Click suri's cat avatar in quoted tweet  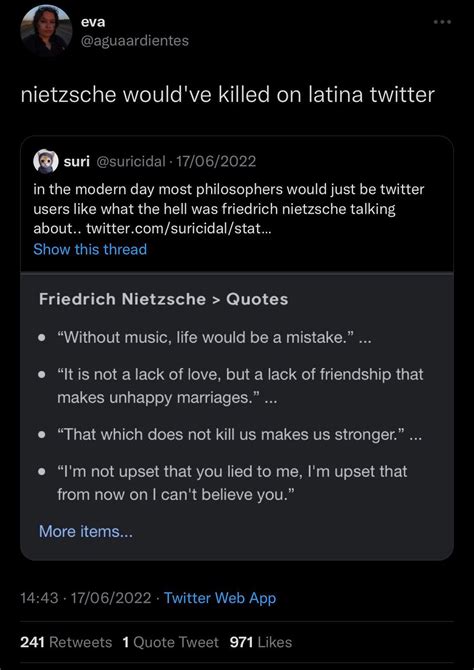46,162
